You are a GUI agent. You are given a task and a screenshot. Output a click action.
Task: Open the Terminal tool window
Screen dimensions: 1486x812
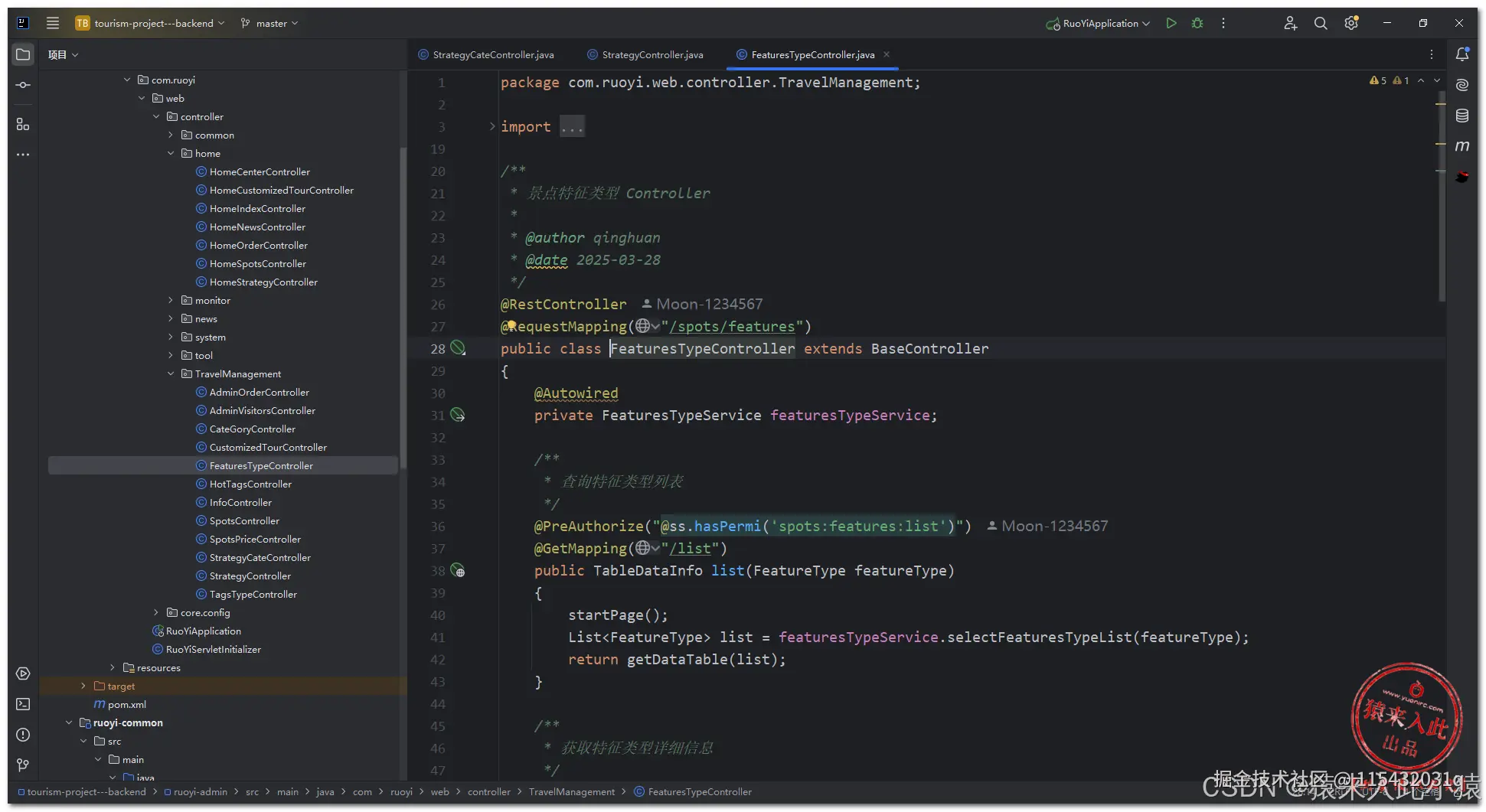(23, 704)
